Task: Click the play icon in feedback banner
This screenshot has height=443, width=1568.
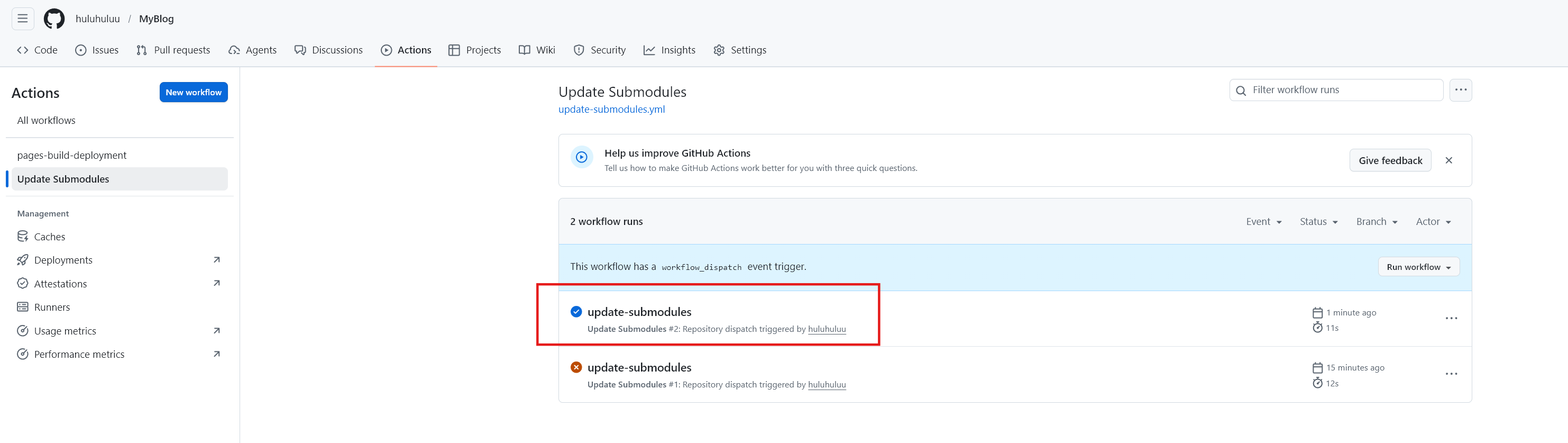Action: (581, 157)
